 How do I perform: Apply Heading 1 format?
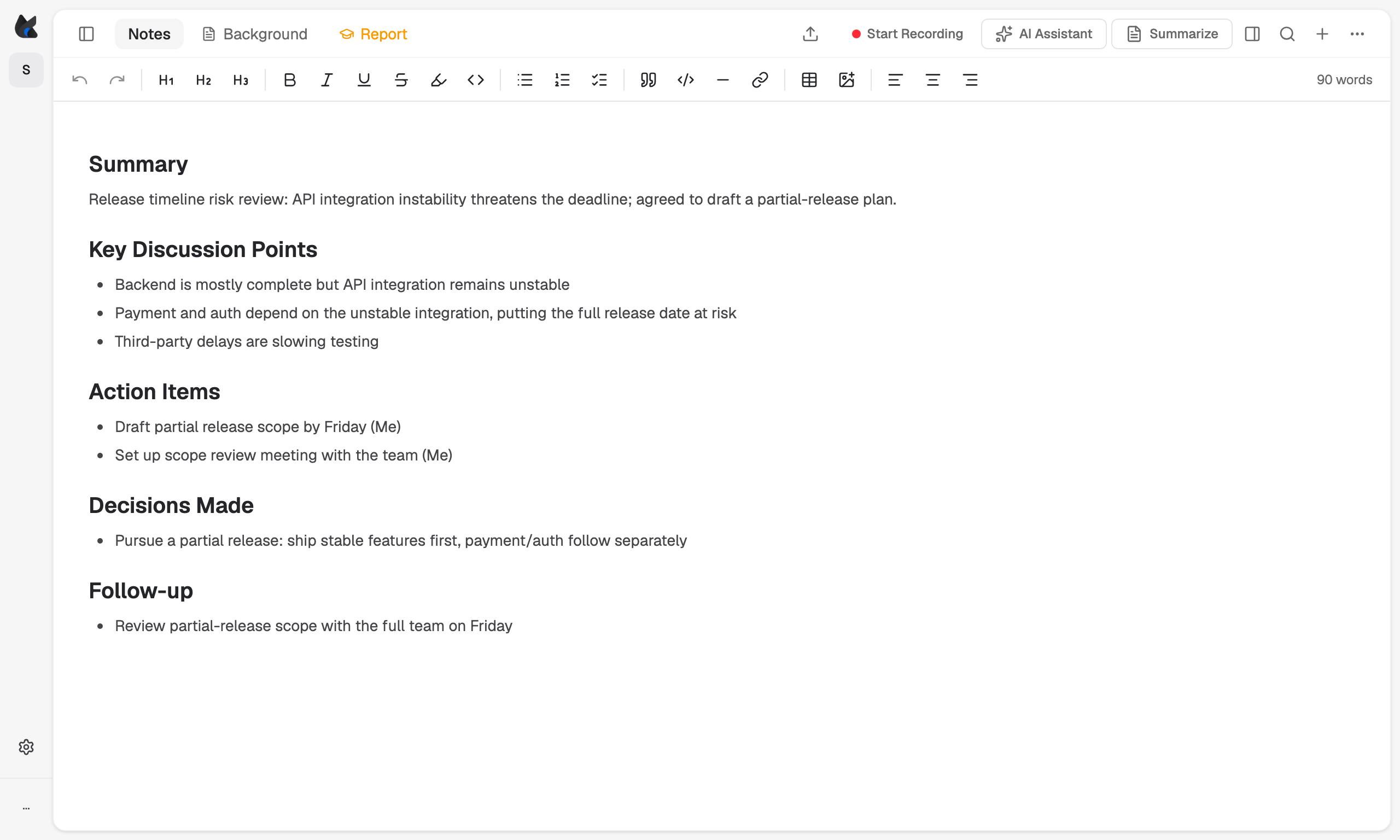(x=166, y=80)
